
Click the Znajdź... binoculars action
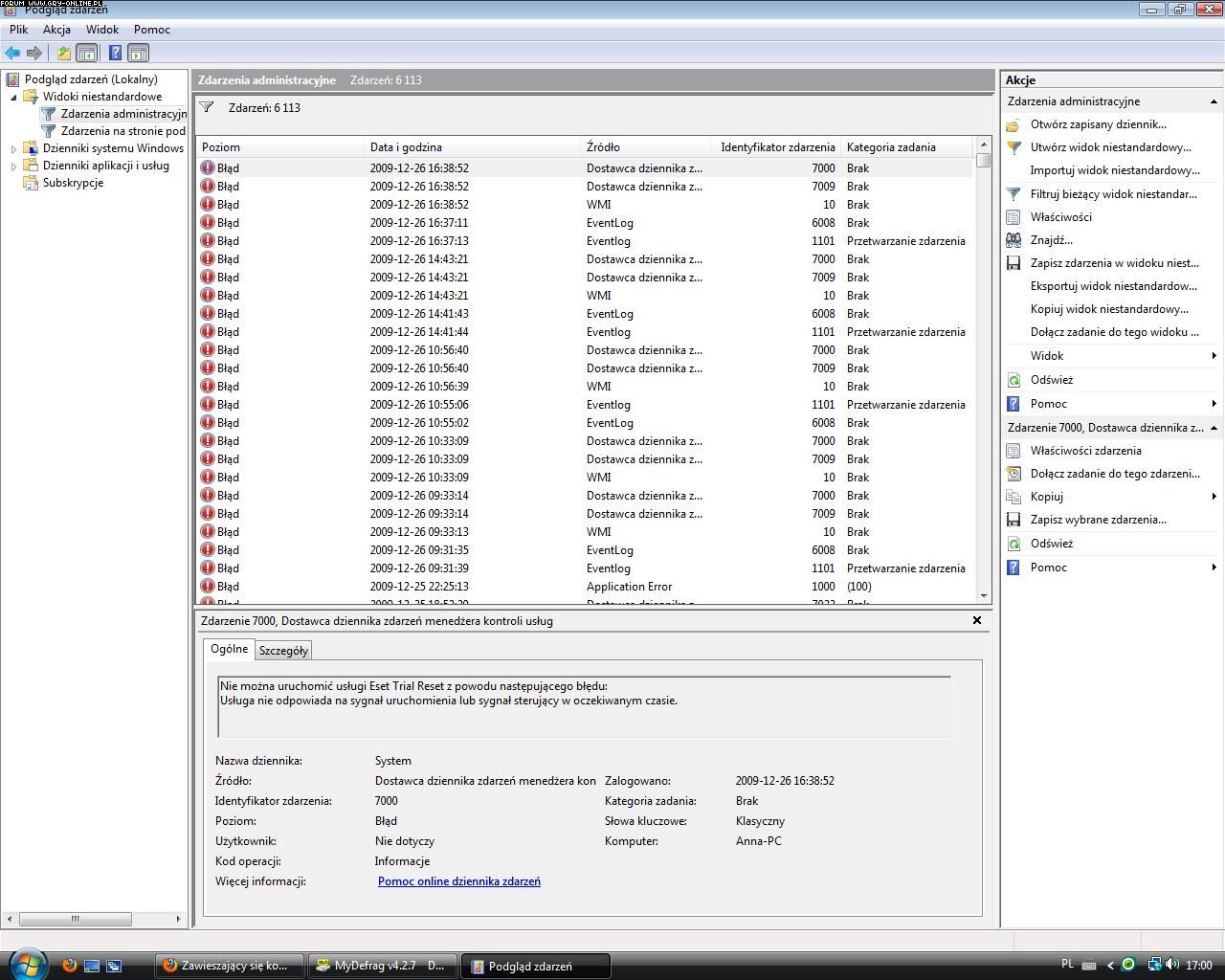[1051, 240]
